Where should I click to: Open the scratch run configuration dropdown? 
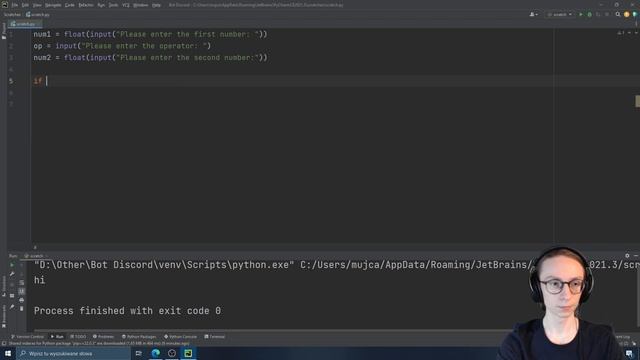pos(560,14)
